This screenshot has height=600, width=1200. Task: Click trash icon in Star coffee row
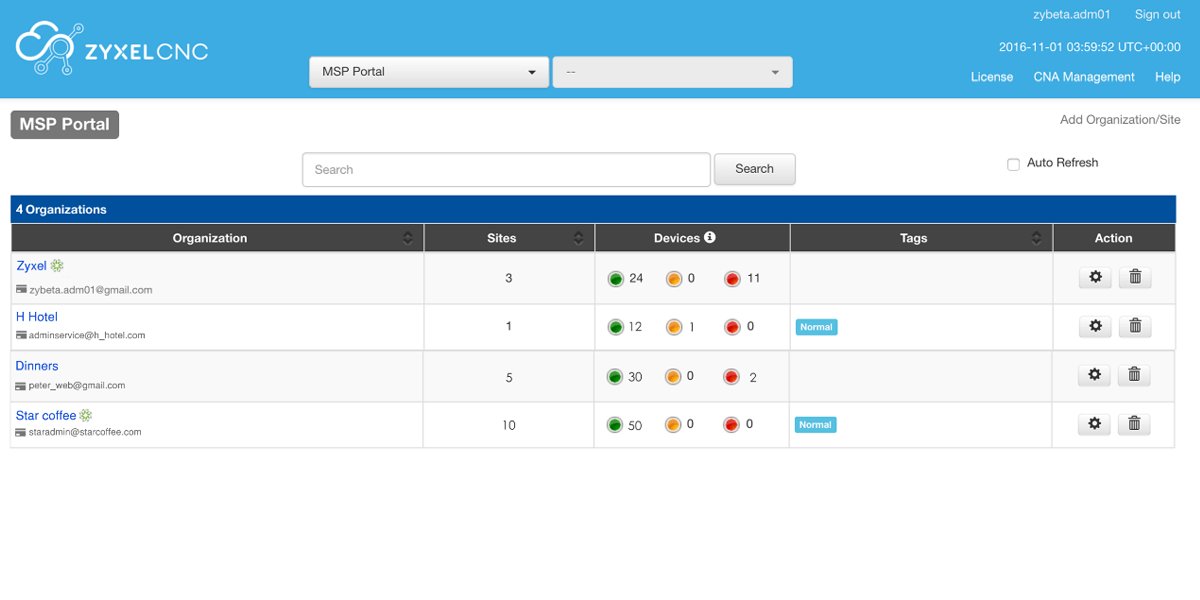1134,423
